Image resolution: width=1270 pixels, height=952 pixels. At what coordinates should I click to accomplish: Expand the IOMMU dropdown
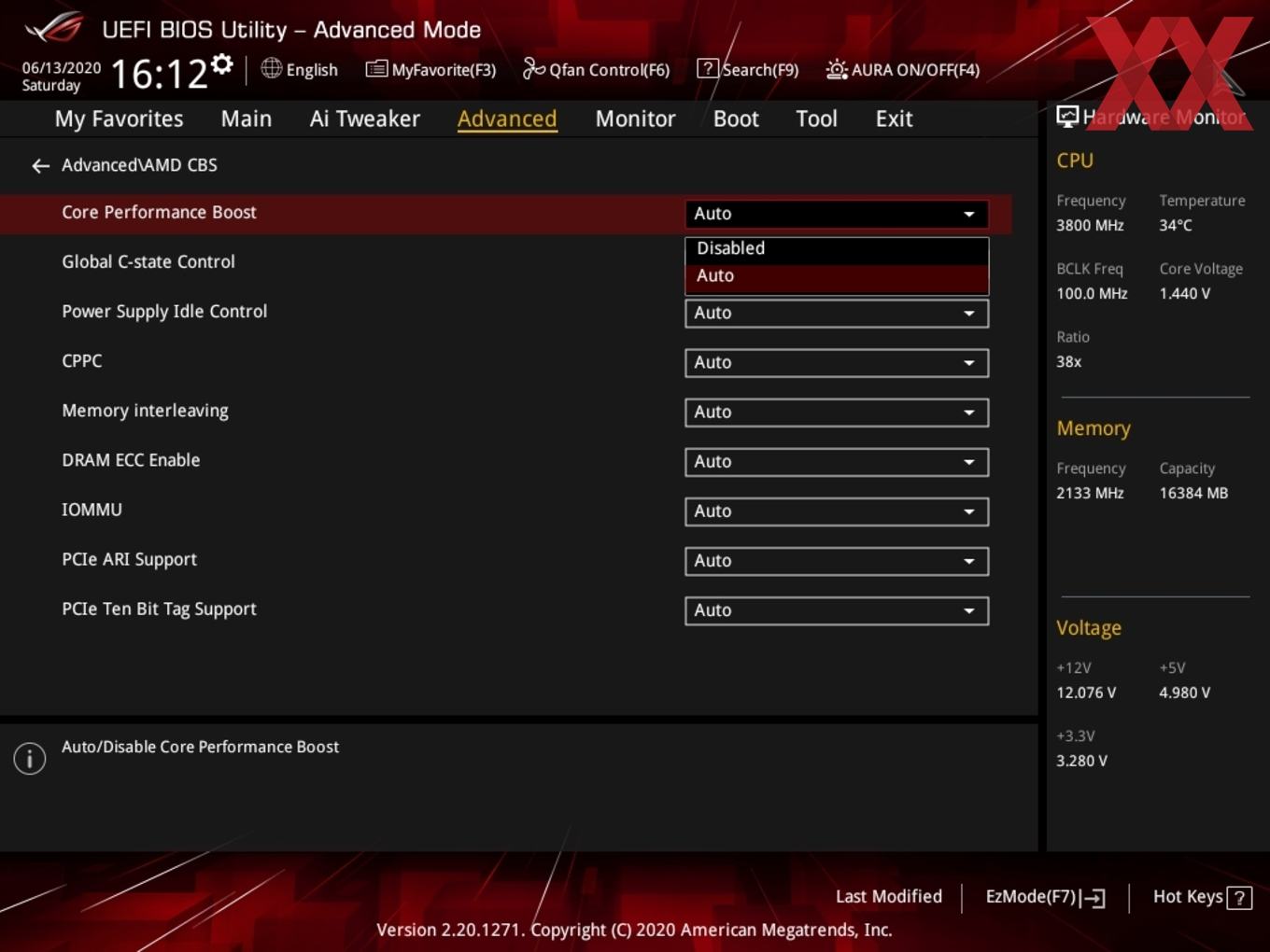(x=837, y=511)
